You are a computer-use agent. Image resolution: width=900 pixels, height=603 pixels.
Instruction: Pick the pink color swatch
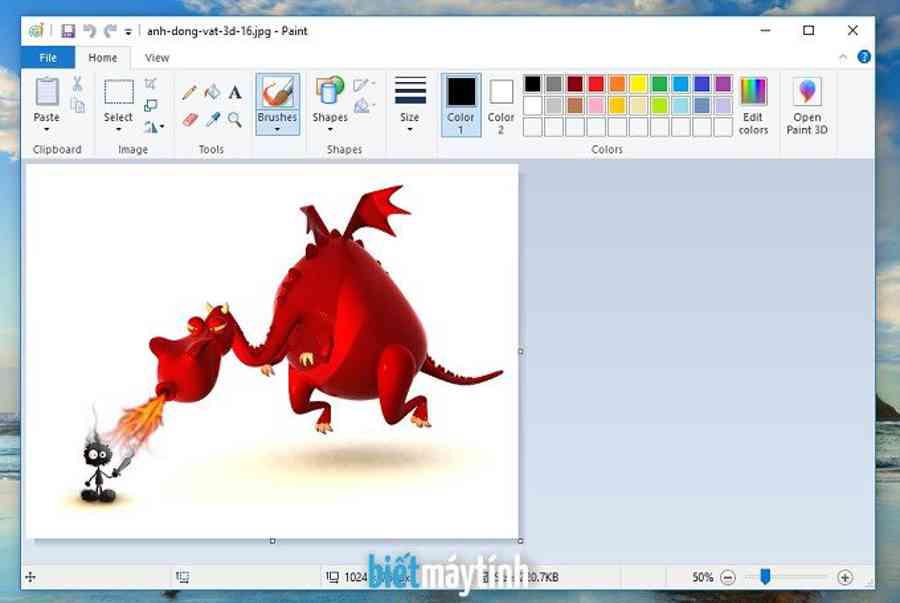[x=596, y=106]
